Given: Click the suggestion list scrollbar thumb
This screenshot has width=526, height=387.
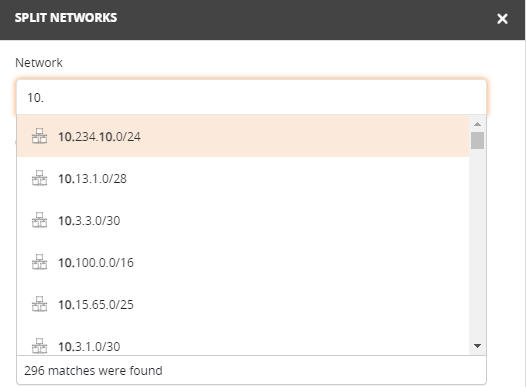Looking at the screenshot, I should (477, 141).
